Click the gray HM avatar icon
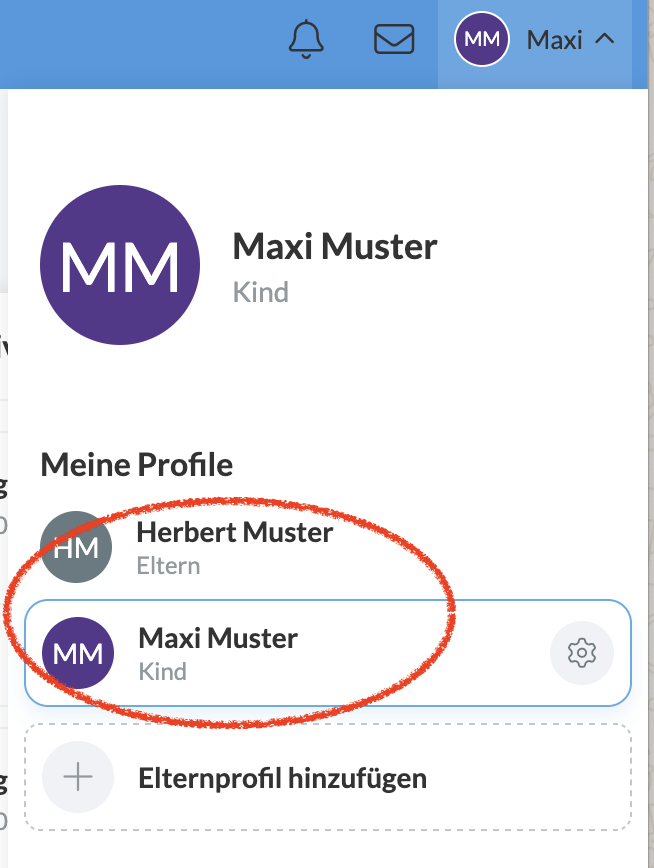This screenshot has height=868, width=654. (76, 547)
